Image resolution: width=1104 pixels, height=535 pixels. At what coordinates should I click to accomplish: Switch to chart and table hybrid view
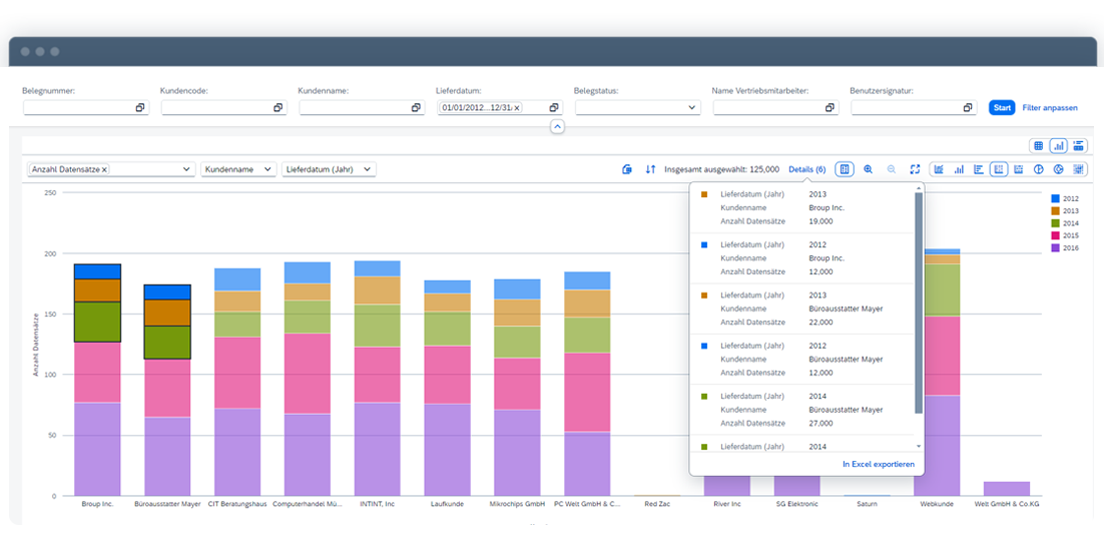[1078, 146]
